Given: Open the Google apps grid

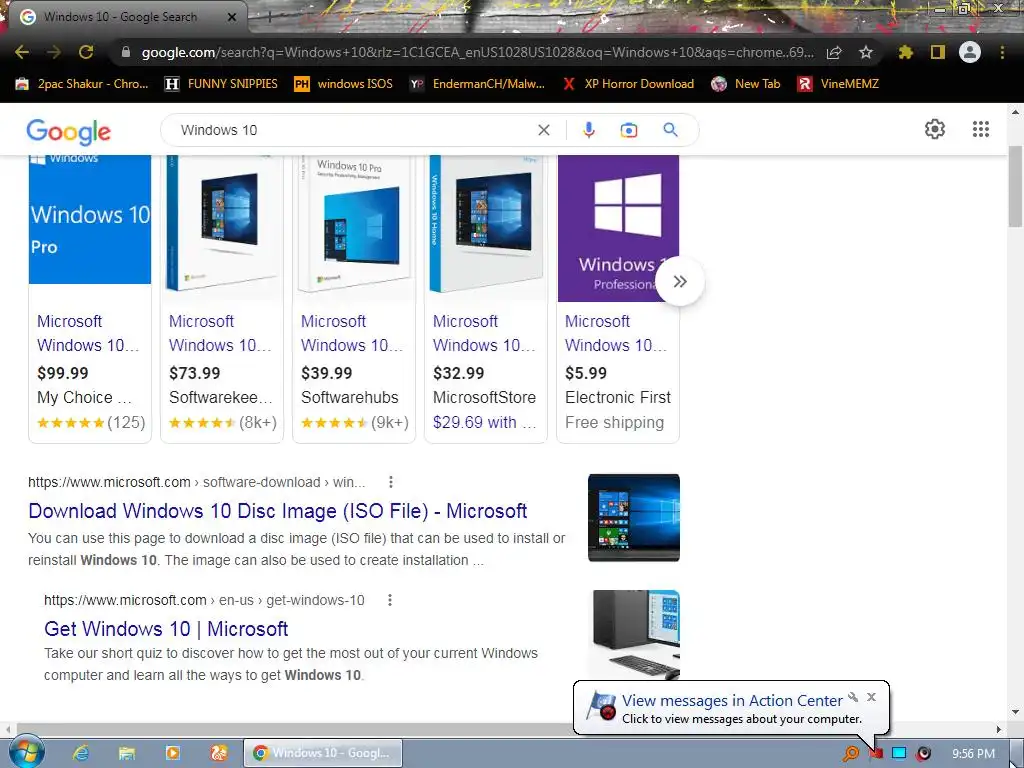Looking at the screenshot, I should pos(981,129).
